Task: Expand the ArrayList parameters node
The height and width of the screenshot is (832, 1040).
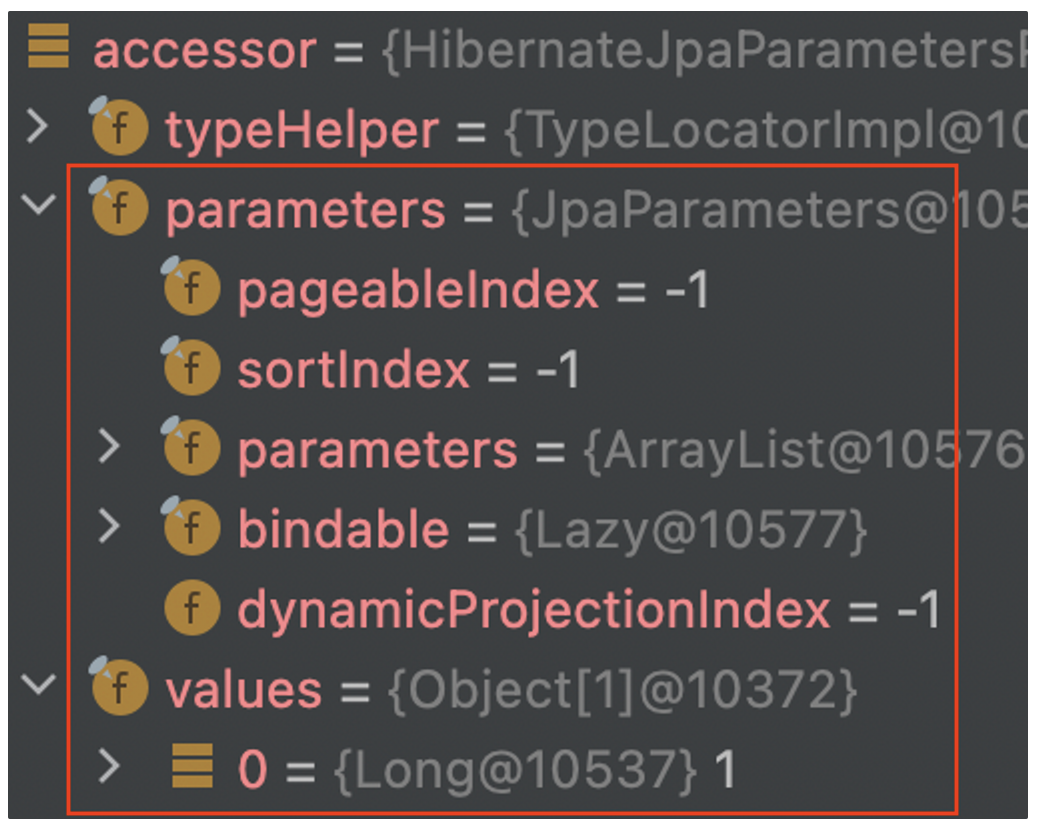Action: [109, 446]
